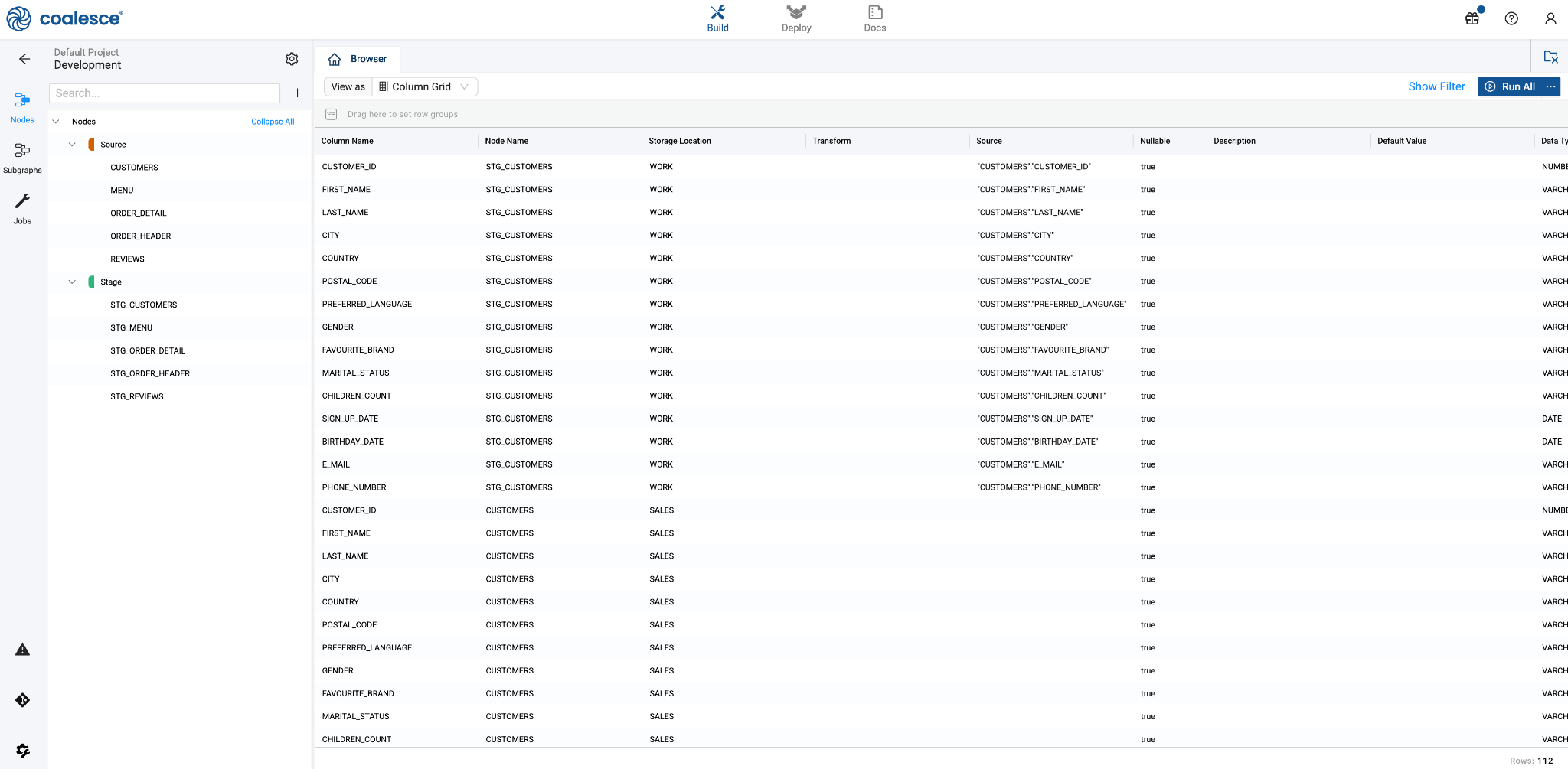1568x769 pixels.
Task: Click in the node search field
Action: [x=165, y=93]
